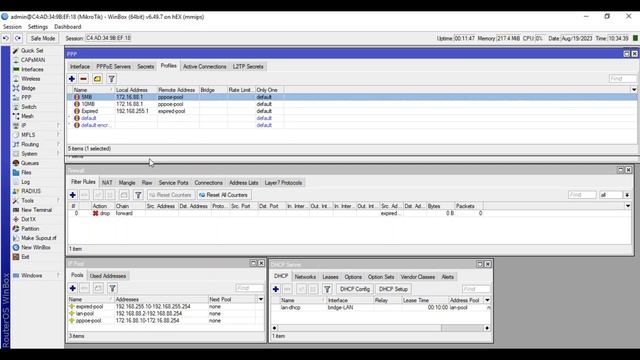Open PPP profiles column dropdown arrow
Viewport: 640px width, 360px height.
coord(633,90)
